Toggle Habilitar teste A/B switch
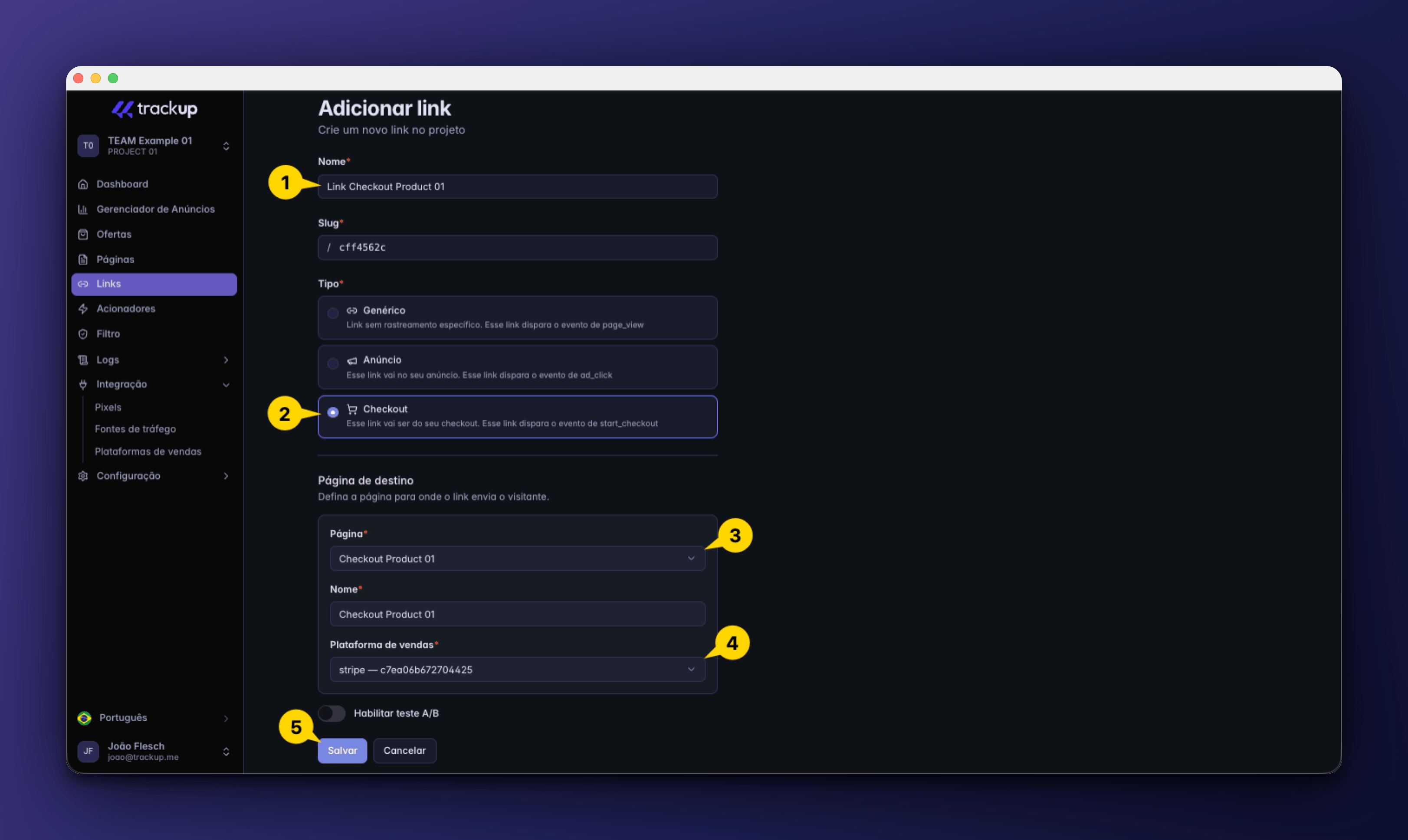The image size is (1408, 840). click(332, 713)
